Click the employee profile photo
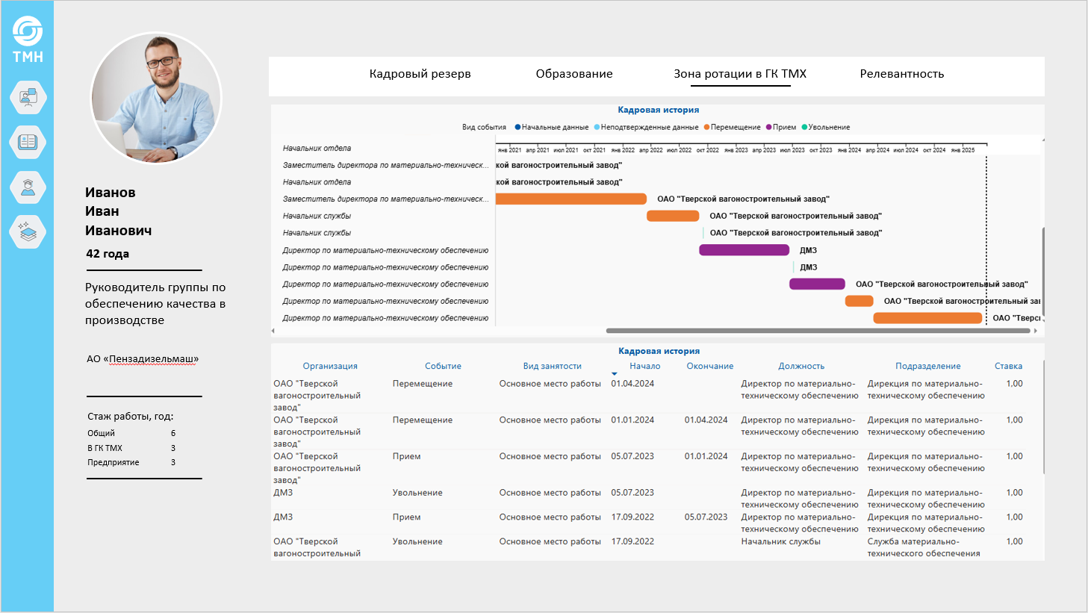The height and width of the screenshot is (613, 1088). tap(156, 97)
